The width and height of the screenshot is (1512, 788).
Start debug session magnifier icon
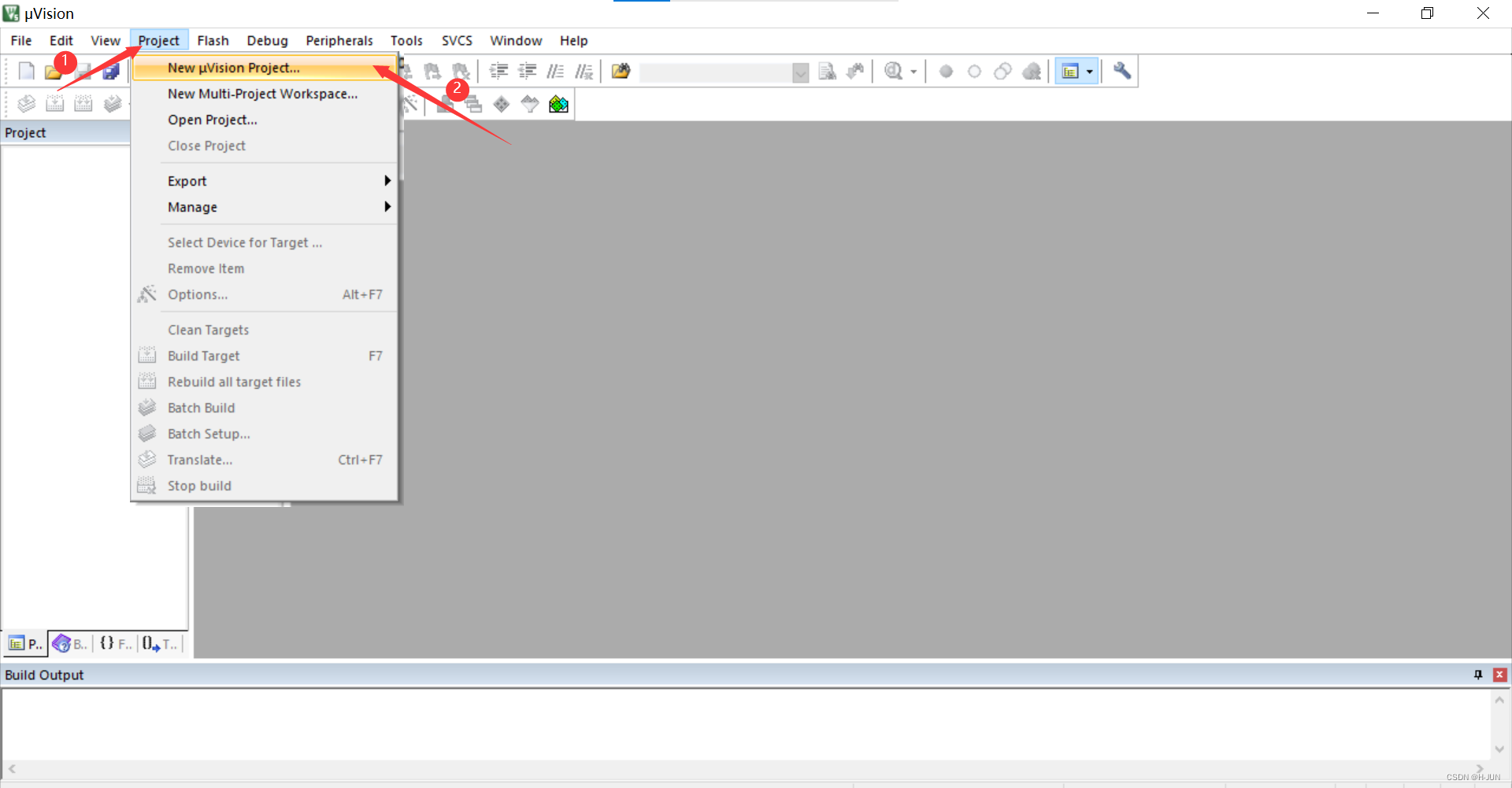point(893,72)
